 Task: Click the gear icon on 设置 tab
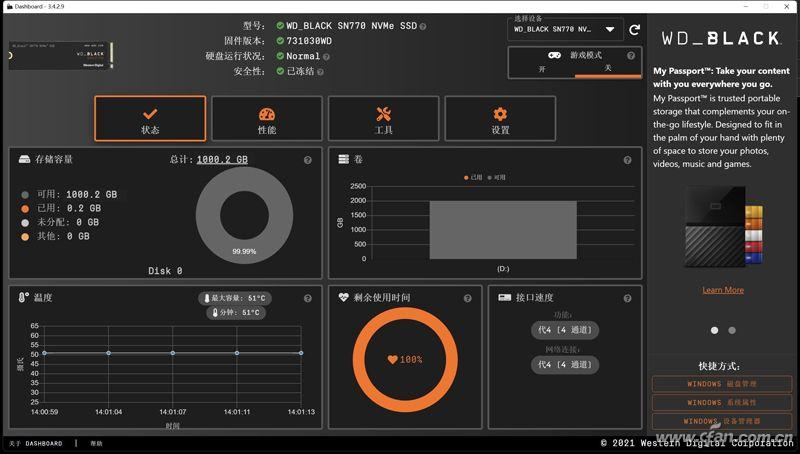(500, 114)
